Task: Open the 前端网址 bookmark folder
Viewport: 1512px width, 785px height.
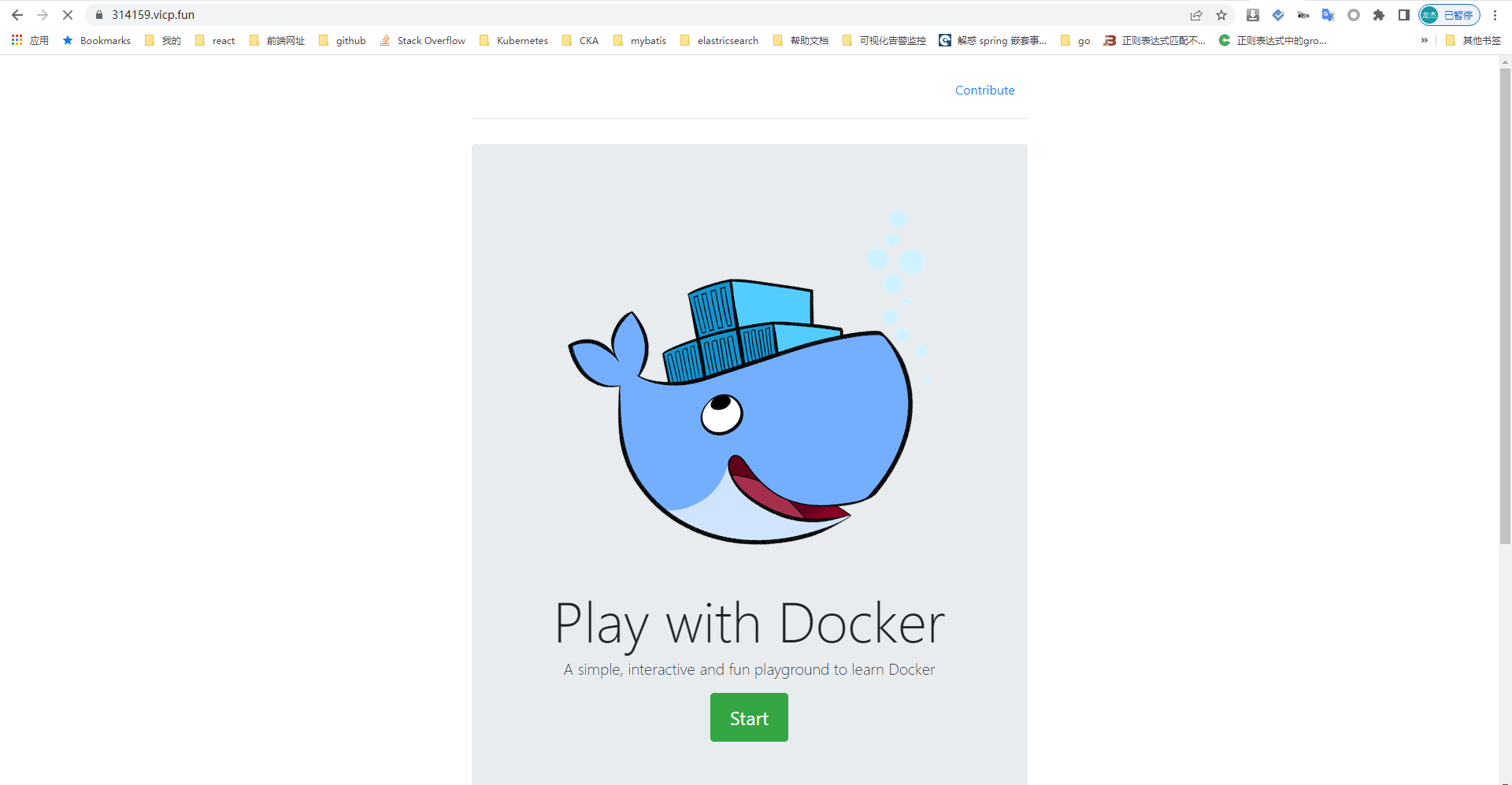Action: tap(277, 40)
